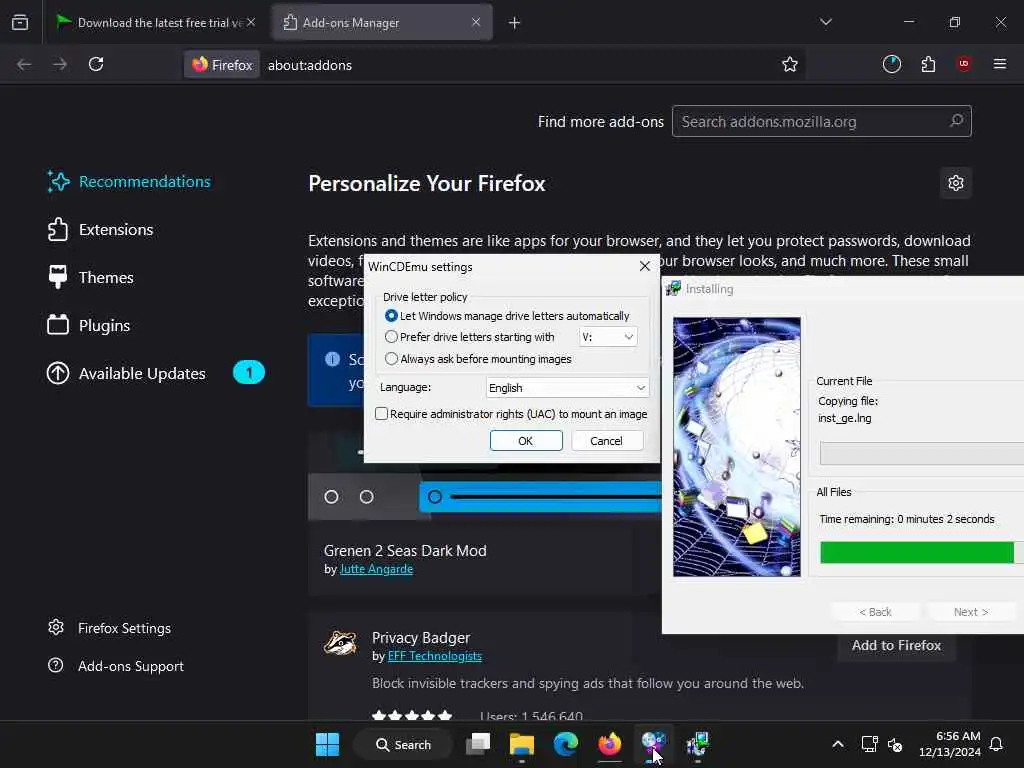Close the Add-ons Manager tab
This screenshot has width=1024, height=768.
(x=475, y=22)
